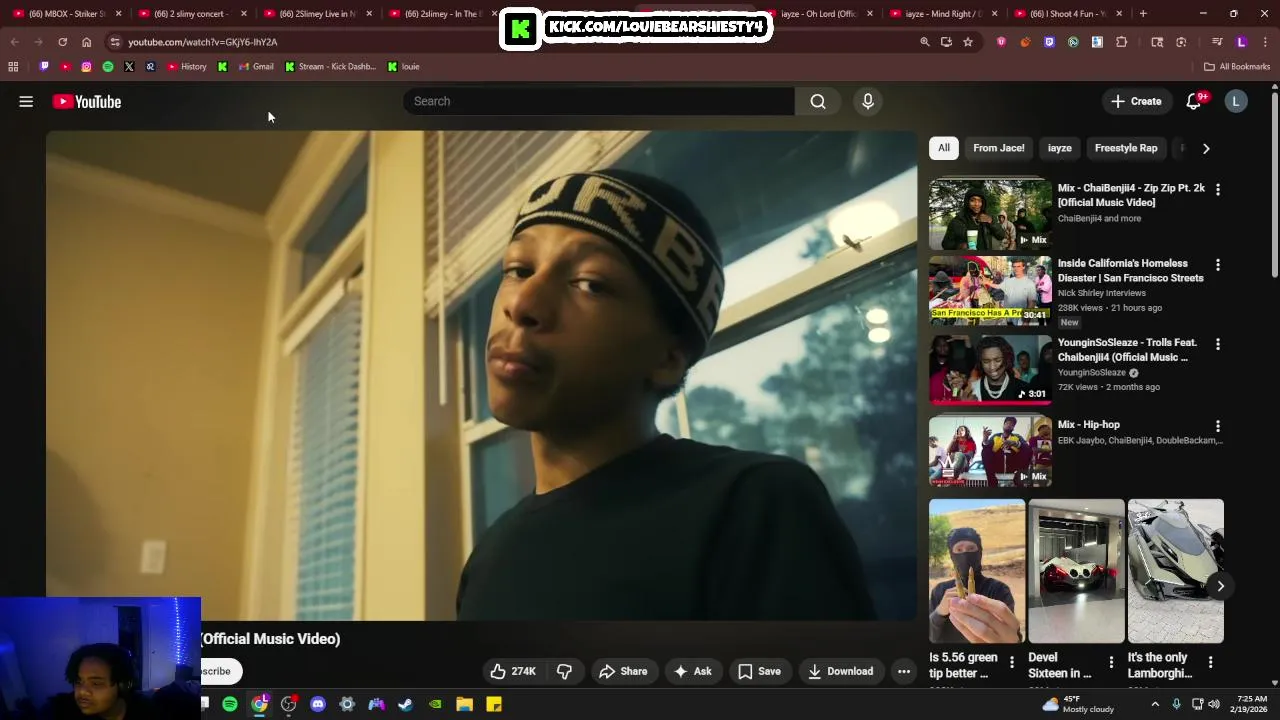Open the Chrome extensions puzzle icon

tap(1121, 42)
